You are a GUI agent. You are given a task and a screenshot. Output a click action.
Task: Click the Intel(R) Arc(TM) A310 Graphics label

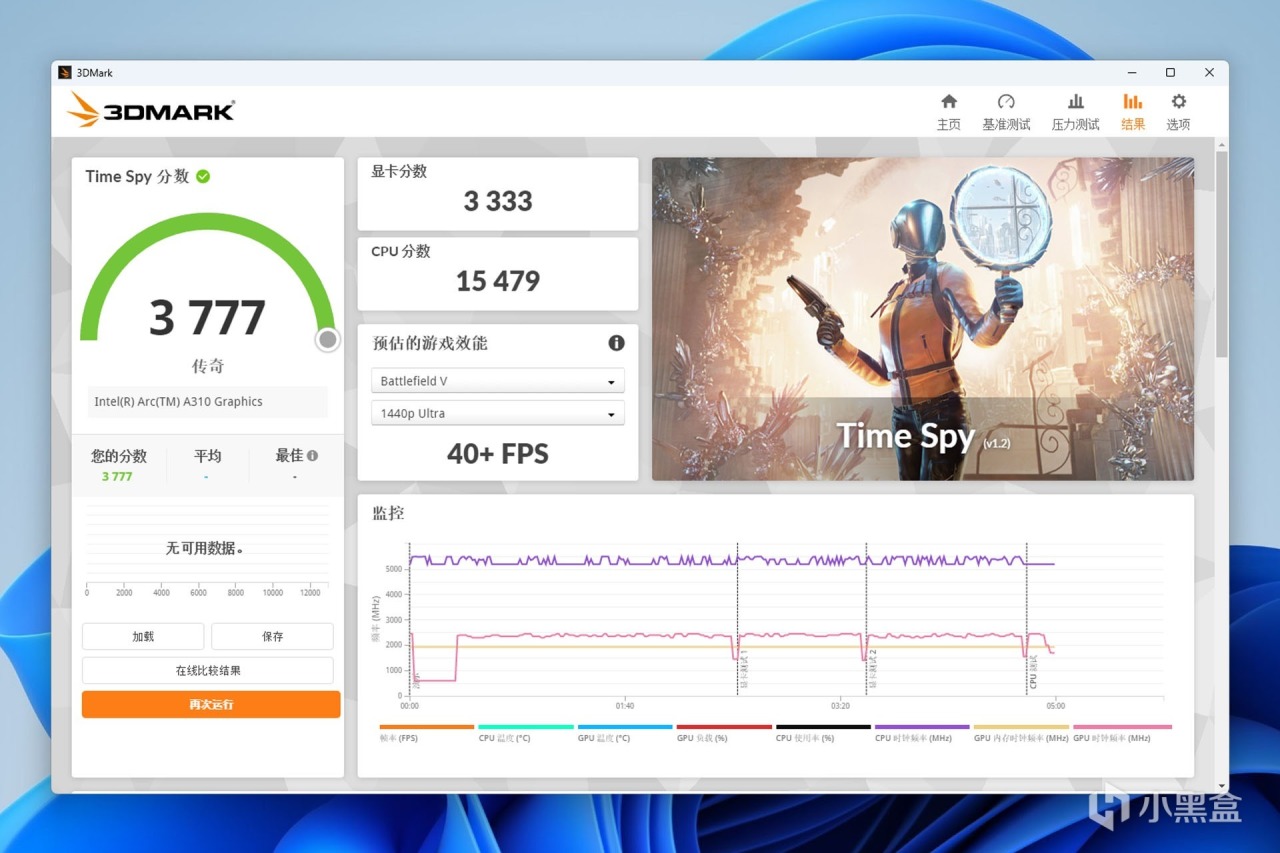click(179, 402)
